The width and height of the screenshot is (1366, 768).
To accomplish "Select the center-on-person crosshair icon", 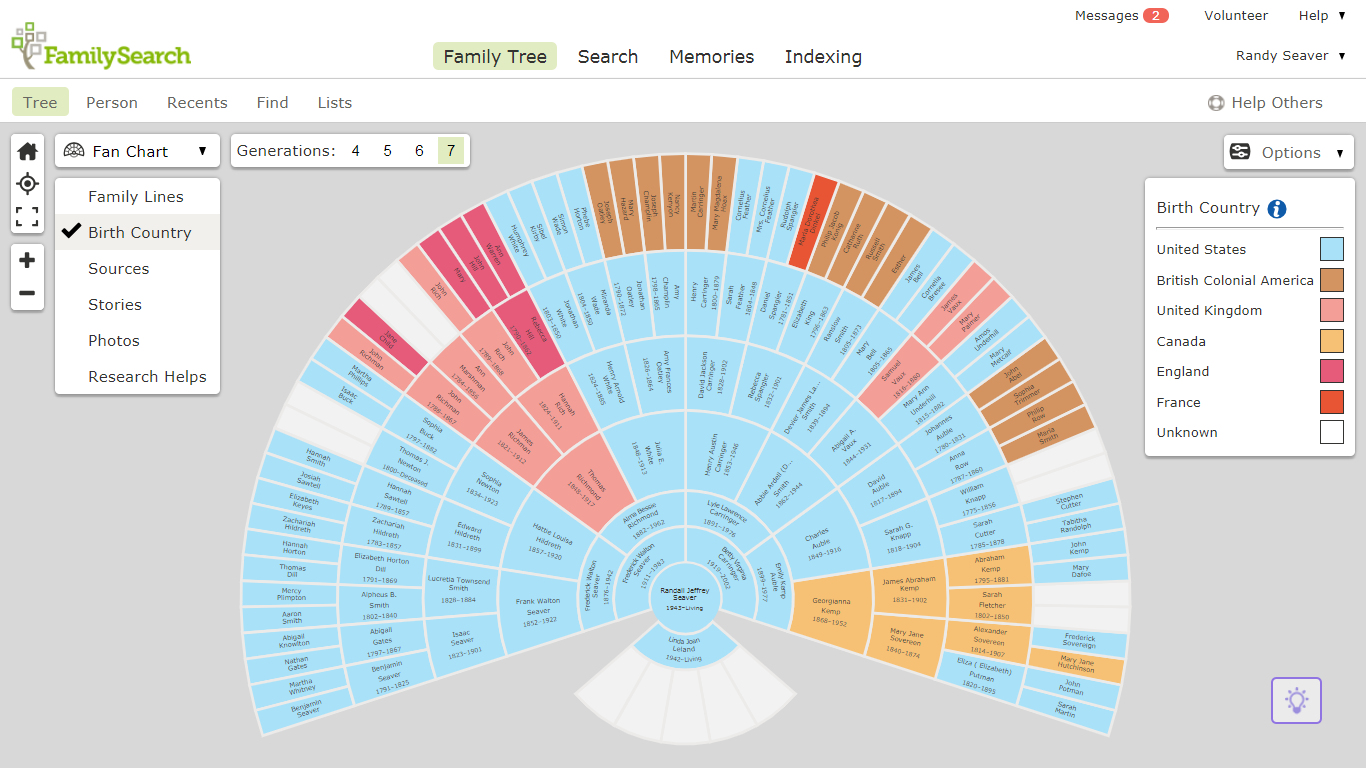I will 27,183.
